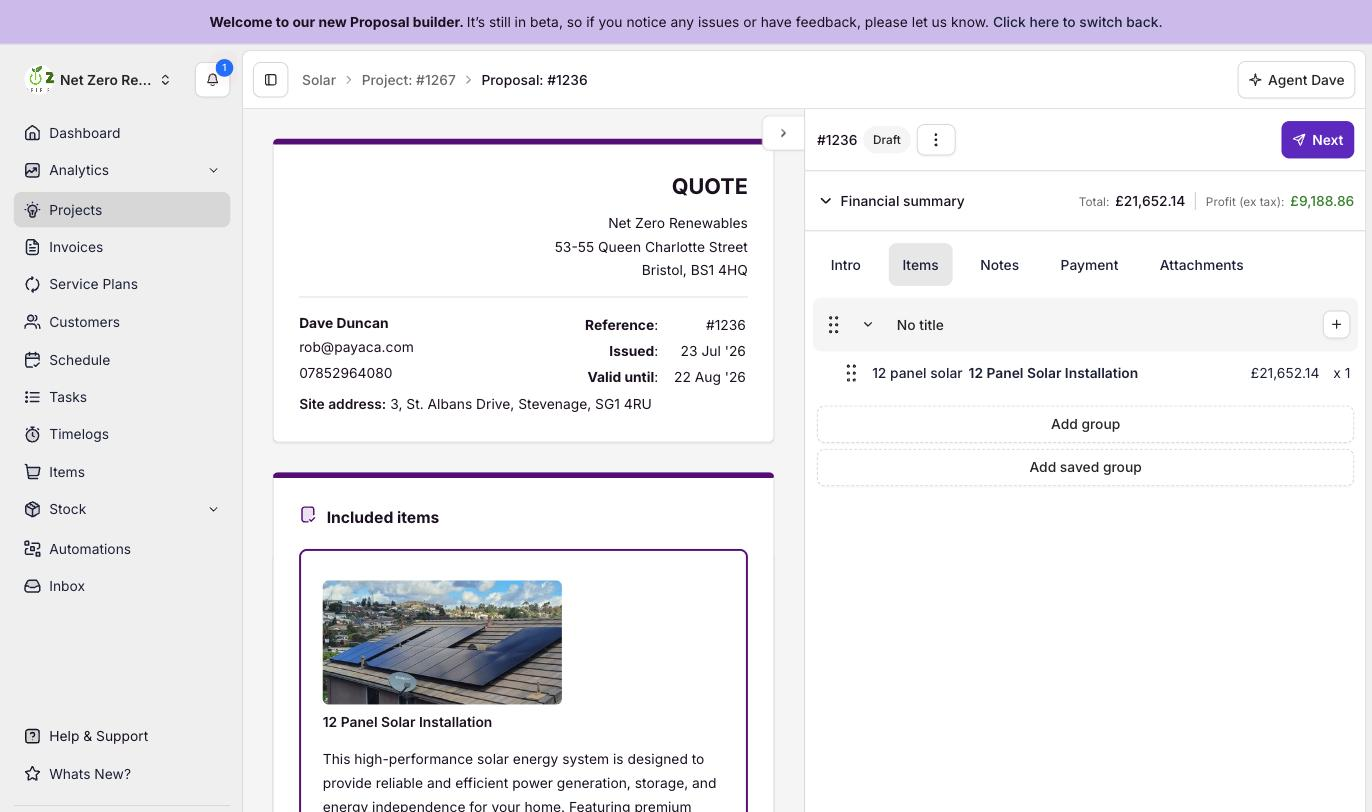Click Add saved group
The image size is (1372, 812).
1085,467
